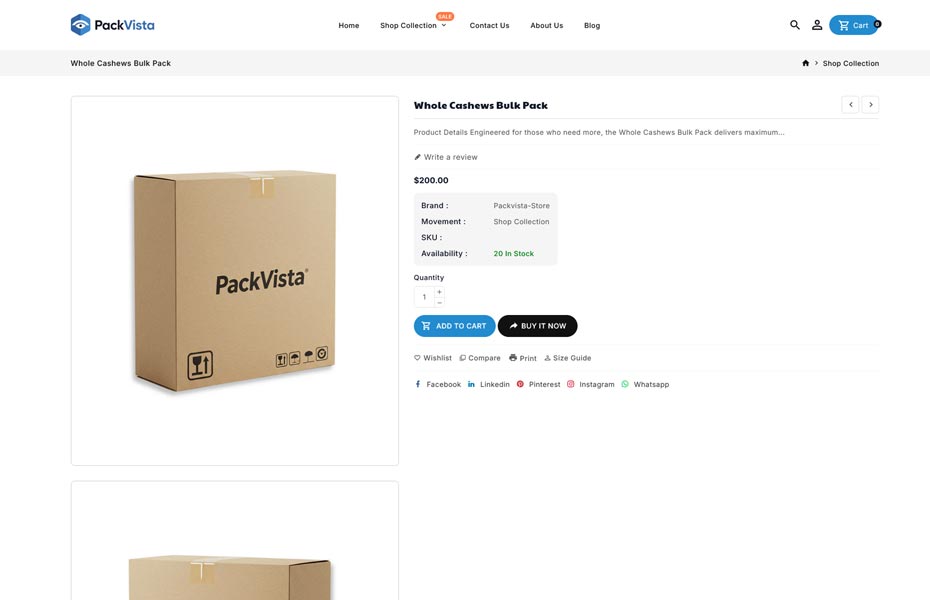This screenshot has width=930, height=600.
Task: Go to previous product arrow
Action: point(850,105)
